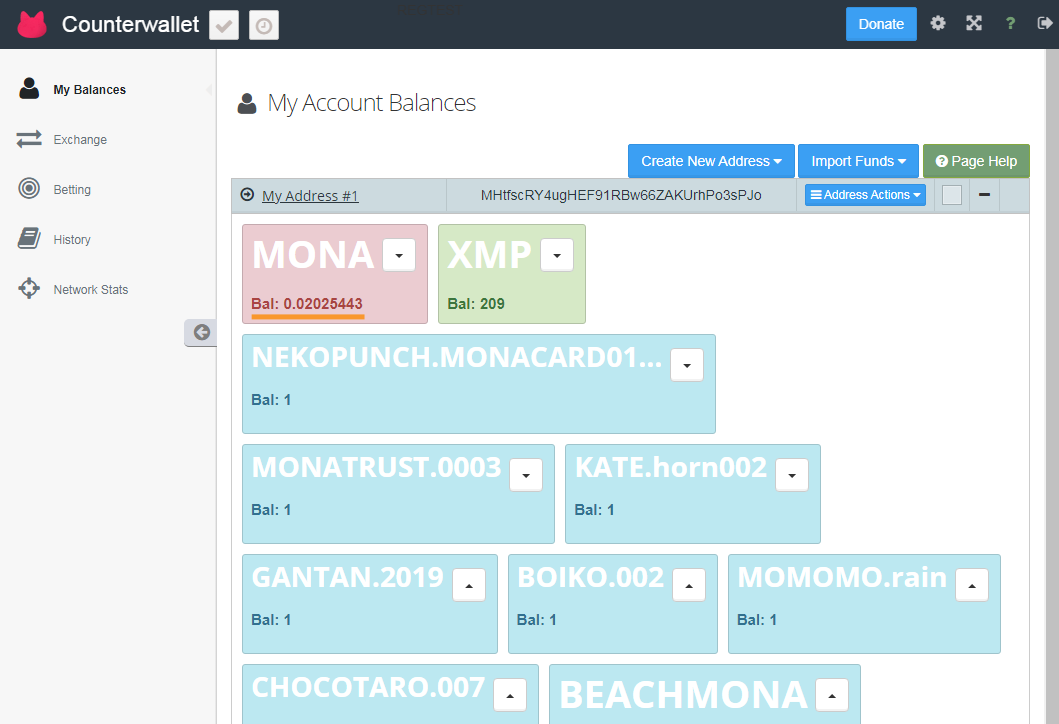
Task: Click the checkmark icon in header
Action: point(224,26)
